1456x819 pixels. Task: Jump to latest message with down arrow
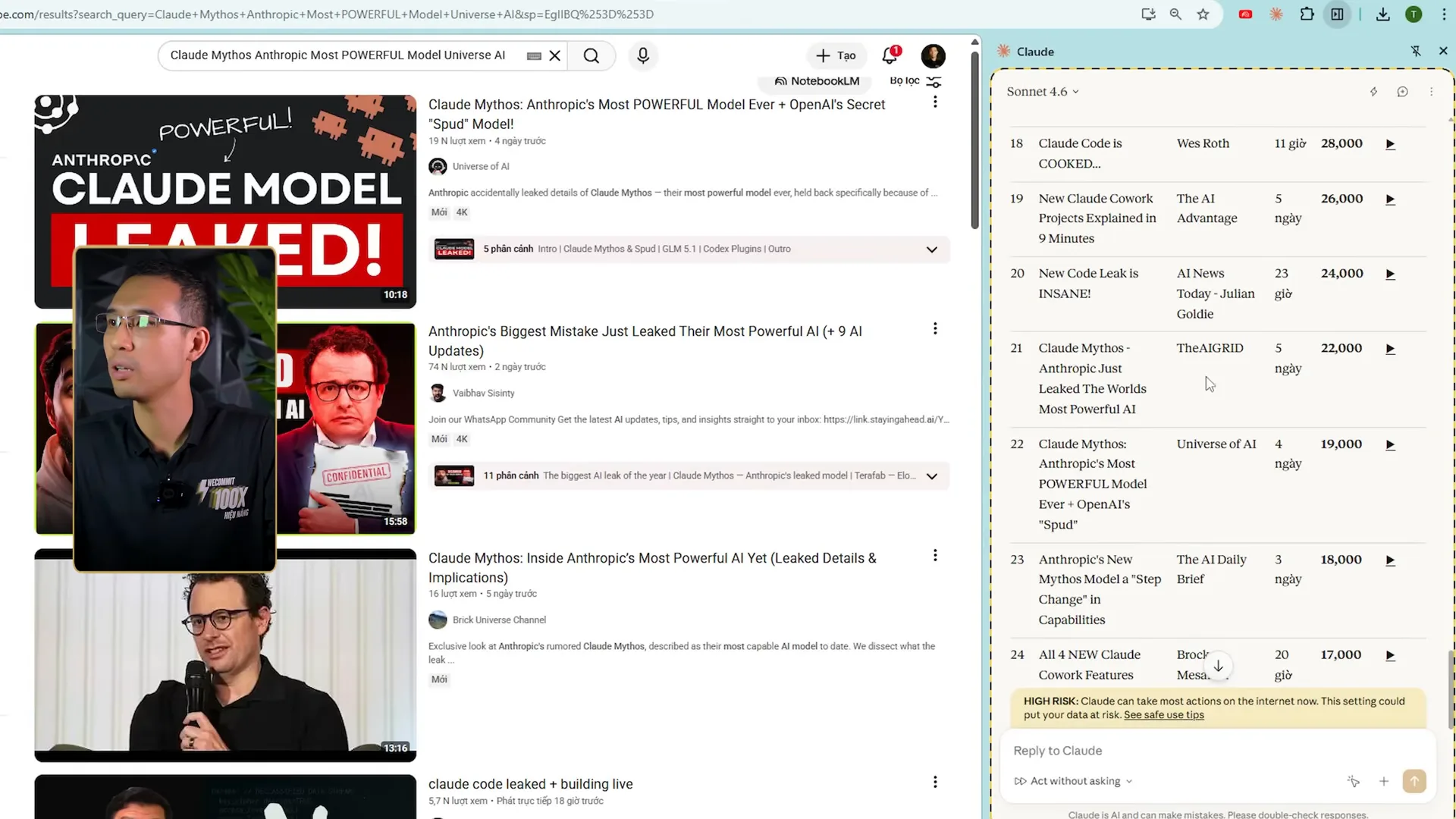pyautogui.click(x=1218, y=666)
